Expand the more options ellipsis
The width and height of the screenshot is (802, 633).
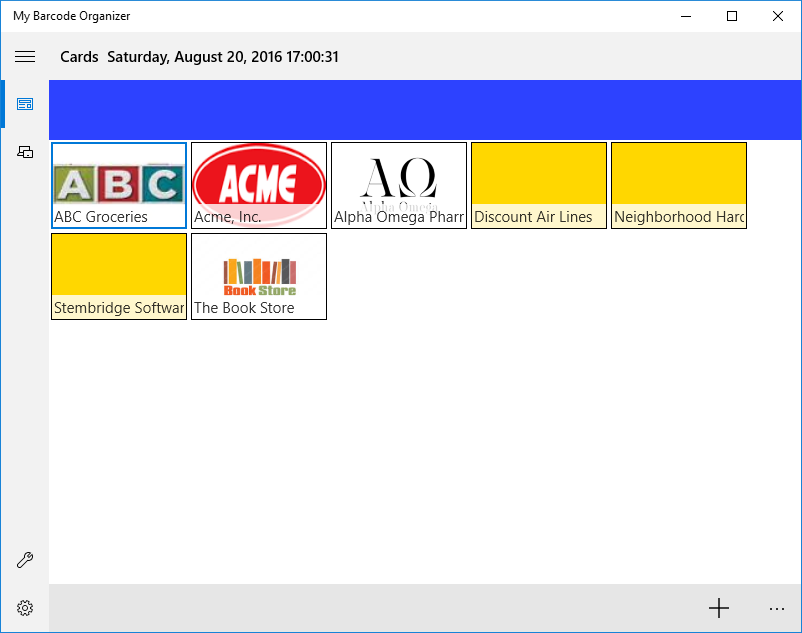pyautogui.click(x=777, y=608)
